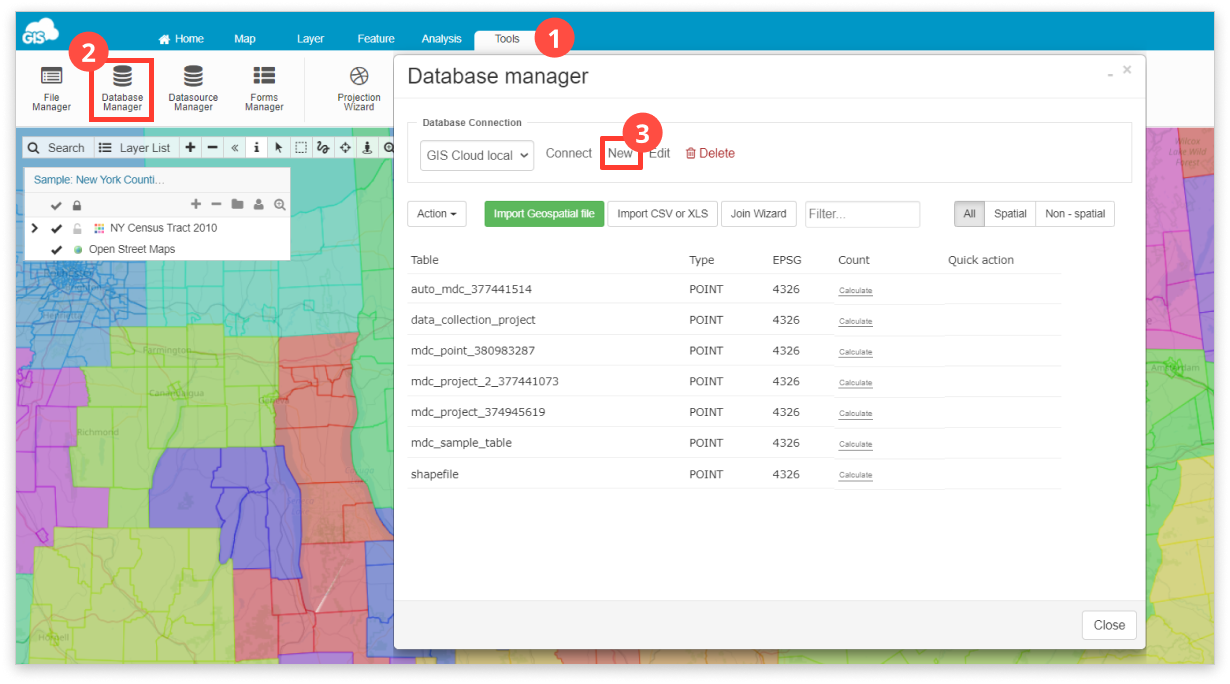The height and width of the screenshot is (684, 1230).
Task: Open the Action dropdown
Action: click(x=436, y=213)
